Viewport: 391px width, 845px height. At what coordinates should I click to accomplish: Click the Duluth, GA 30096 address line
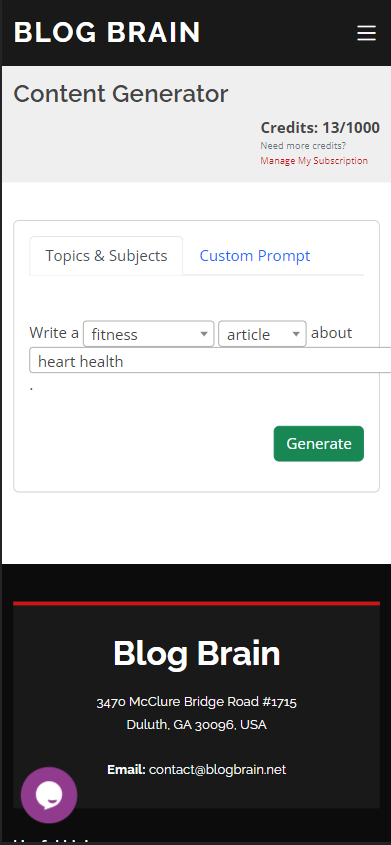click(197, 725)
